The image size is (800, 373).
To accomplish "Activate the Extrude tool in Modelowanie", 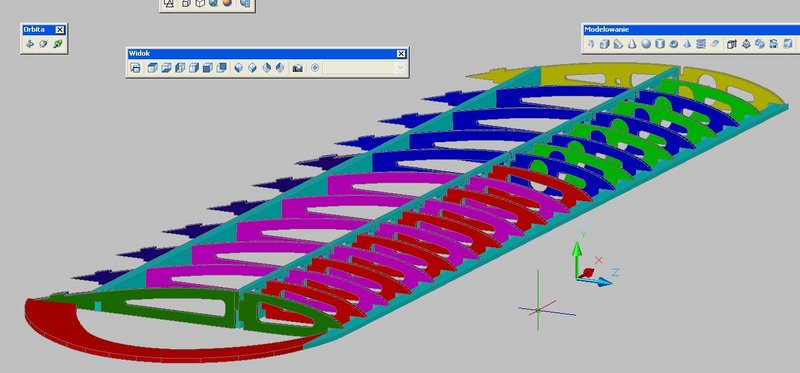I will click(732, 44).
